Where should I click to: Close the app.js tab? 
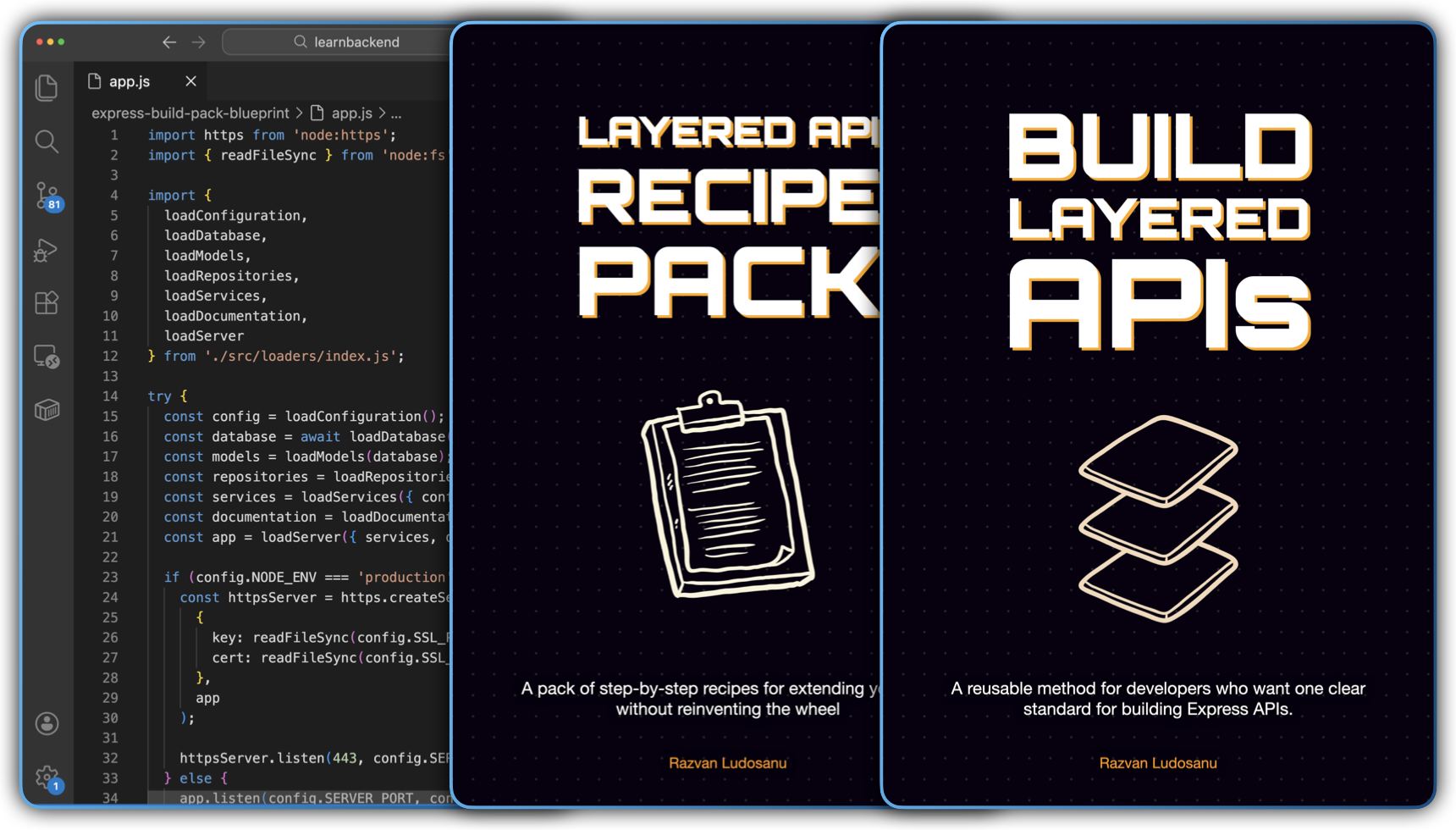[190, 81]
